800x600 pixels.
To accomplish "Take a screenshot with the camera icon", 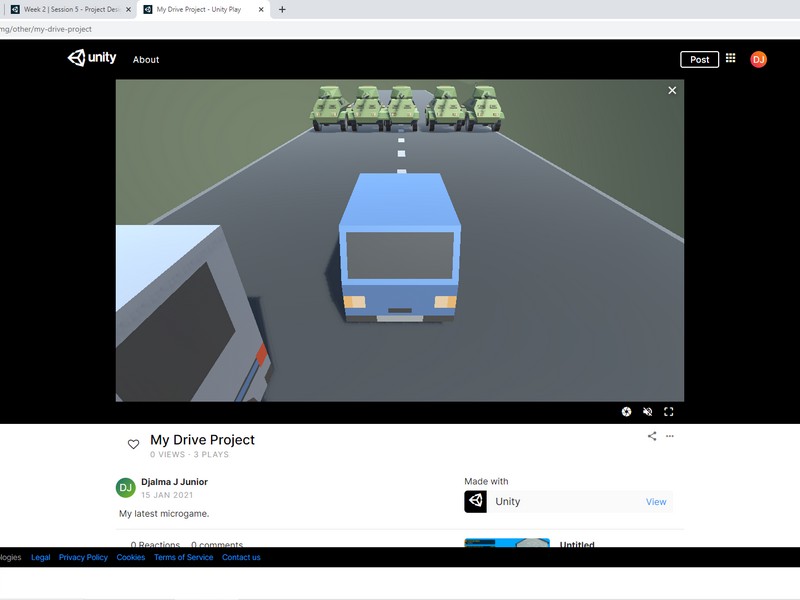I will (x=626, y=411).
